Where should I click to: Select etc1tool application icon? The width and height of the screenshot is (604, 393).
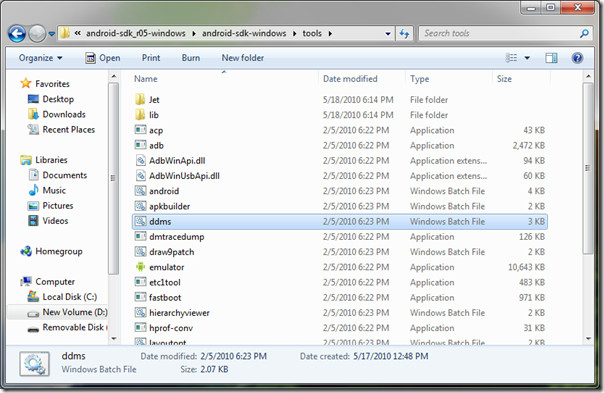(140, 282)
